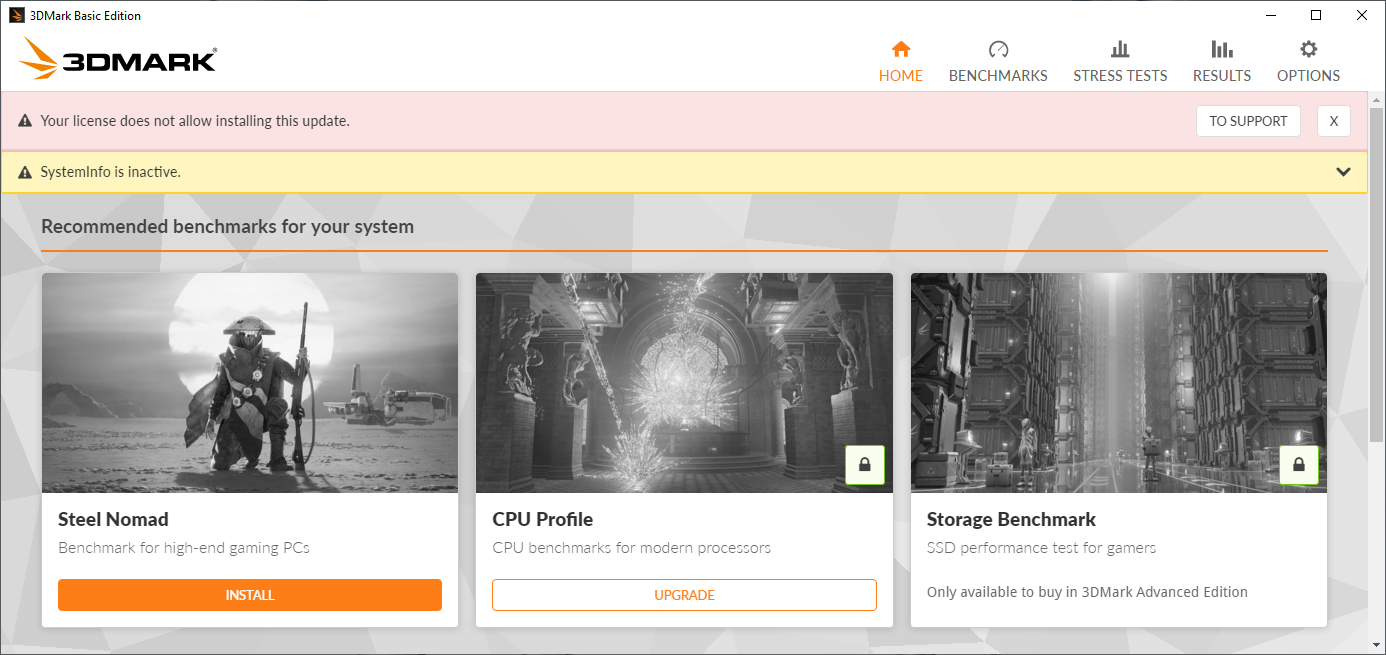Click the Stress Tests bar chart icon

tap(1120, 49)
